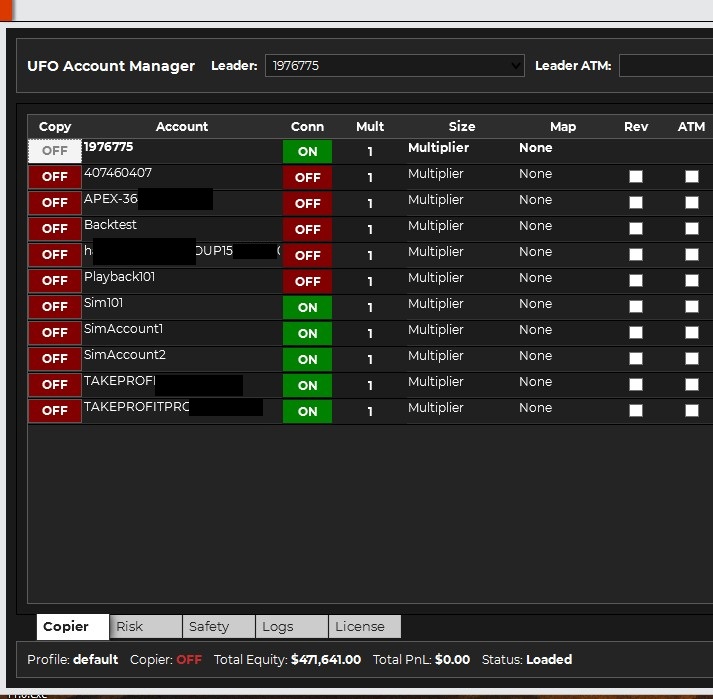
Task: Toggle Copy OFF button for Backtest account
Action: coord(55,229)
